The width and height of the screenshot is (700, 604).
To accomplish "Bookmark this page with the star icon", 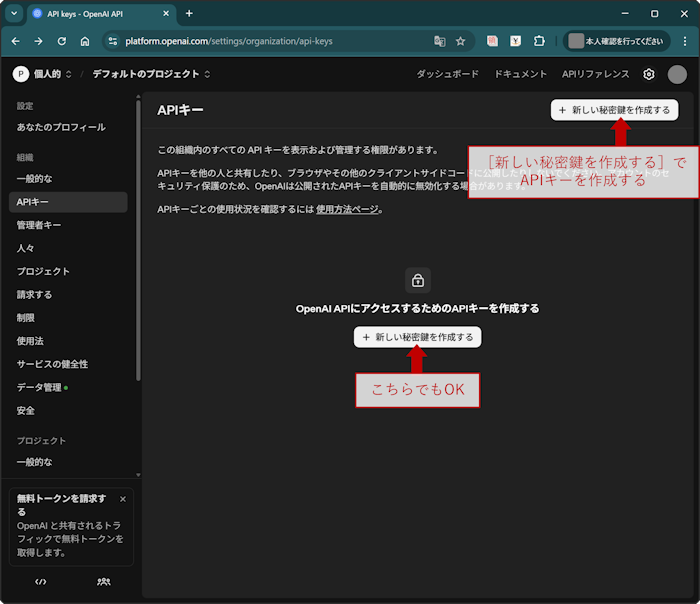I will (461, 41).
